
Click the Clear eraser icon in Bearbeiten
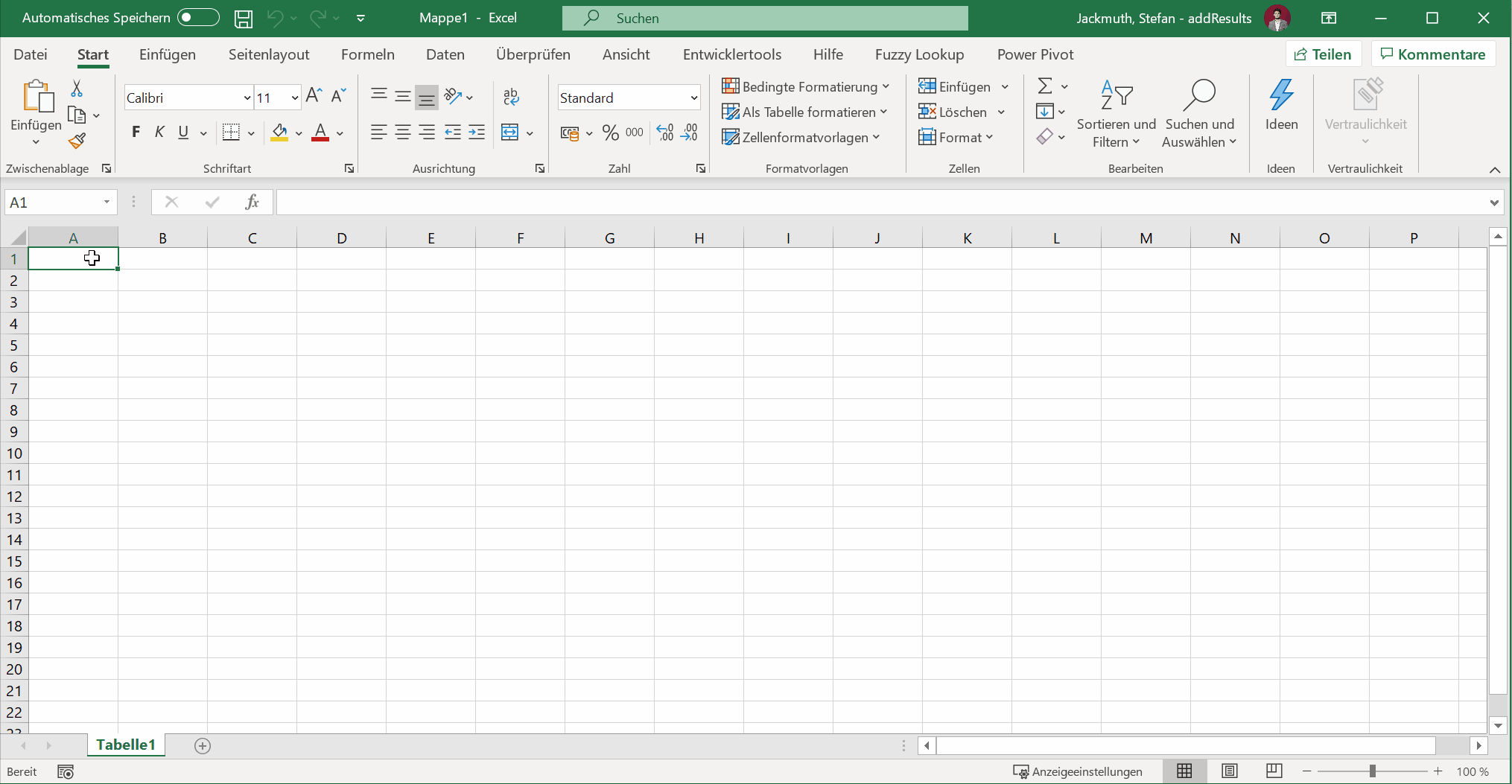1044,137
